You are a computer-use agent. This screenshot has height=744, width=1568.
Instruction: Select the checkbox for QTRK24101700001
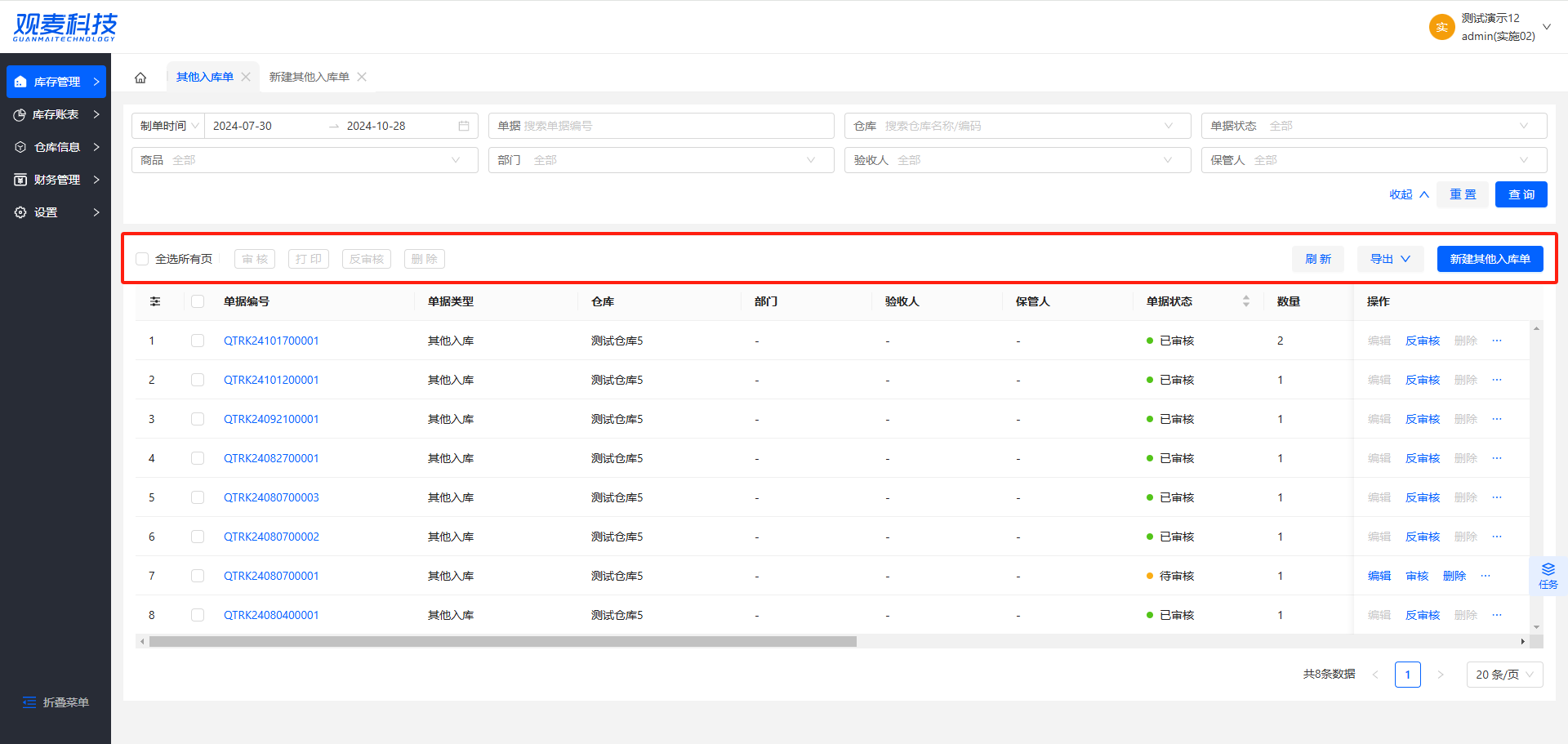click(x=198, y=341)
